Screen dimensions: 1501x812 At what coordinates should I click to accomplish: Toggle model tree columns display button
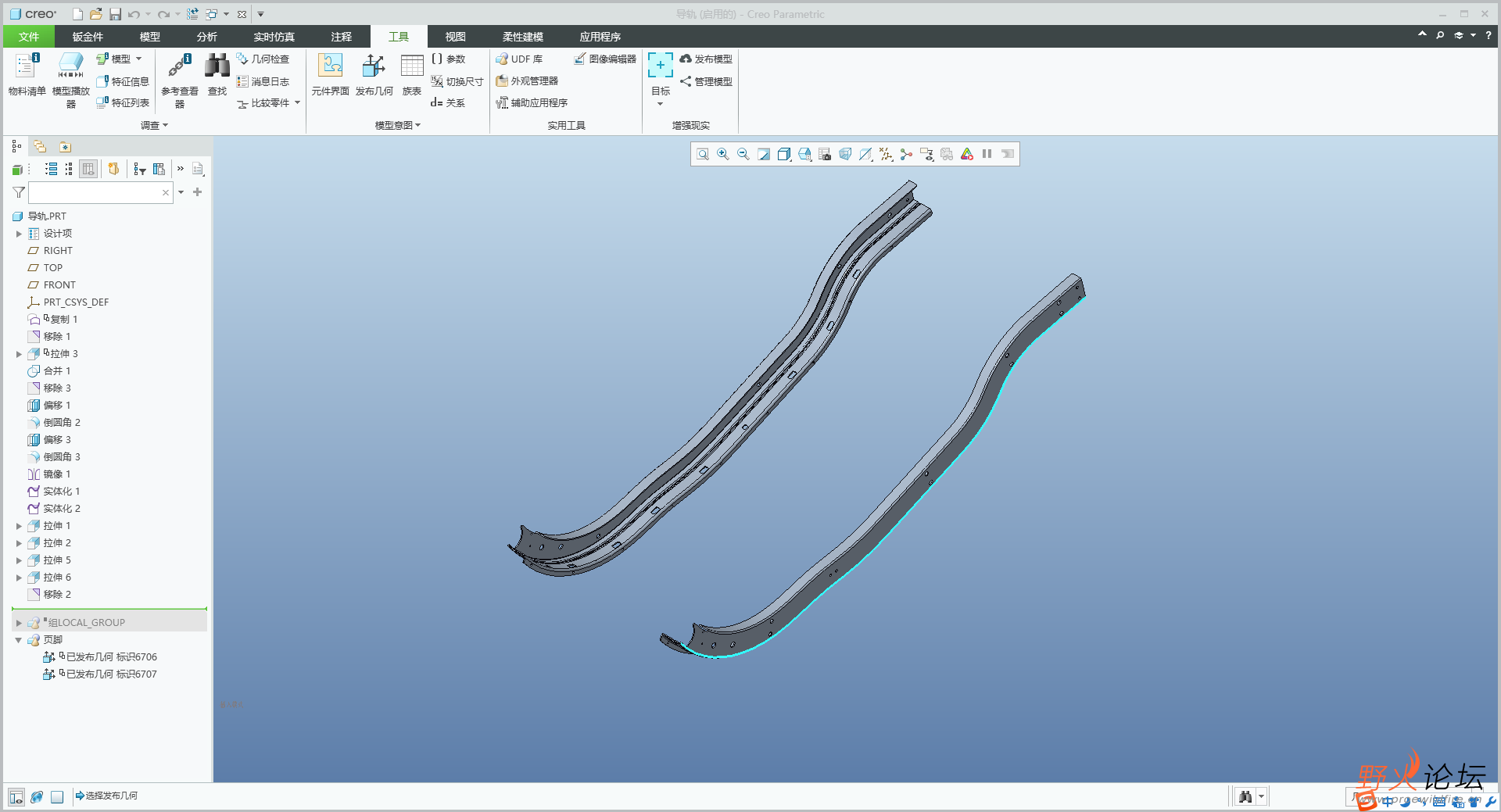tap(88, 169)
